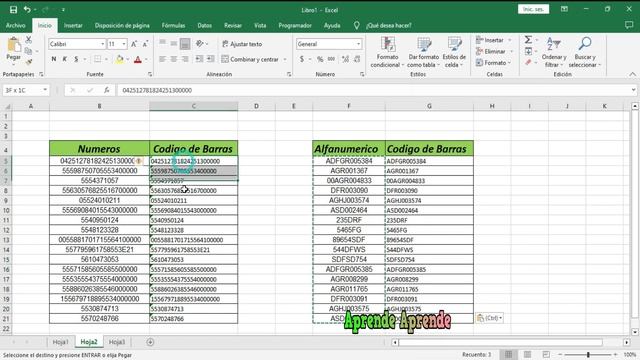Align text to the right
Viewport: 640px width, 360px height.
click(185, 59)
